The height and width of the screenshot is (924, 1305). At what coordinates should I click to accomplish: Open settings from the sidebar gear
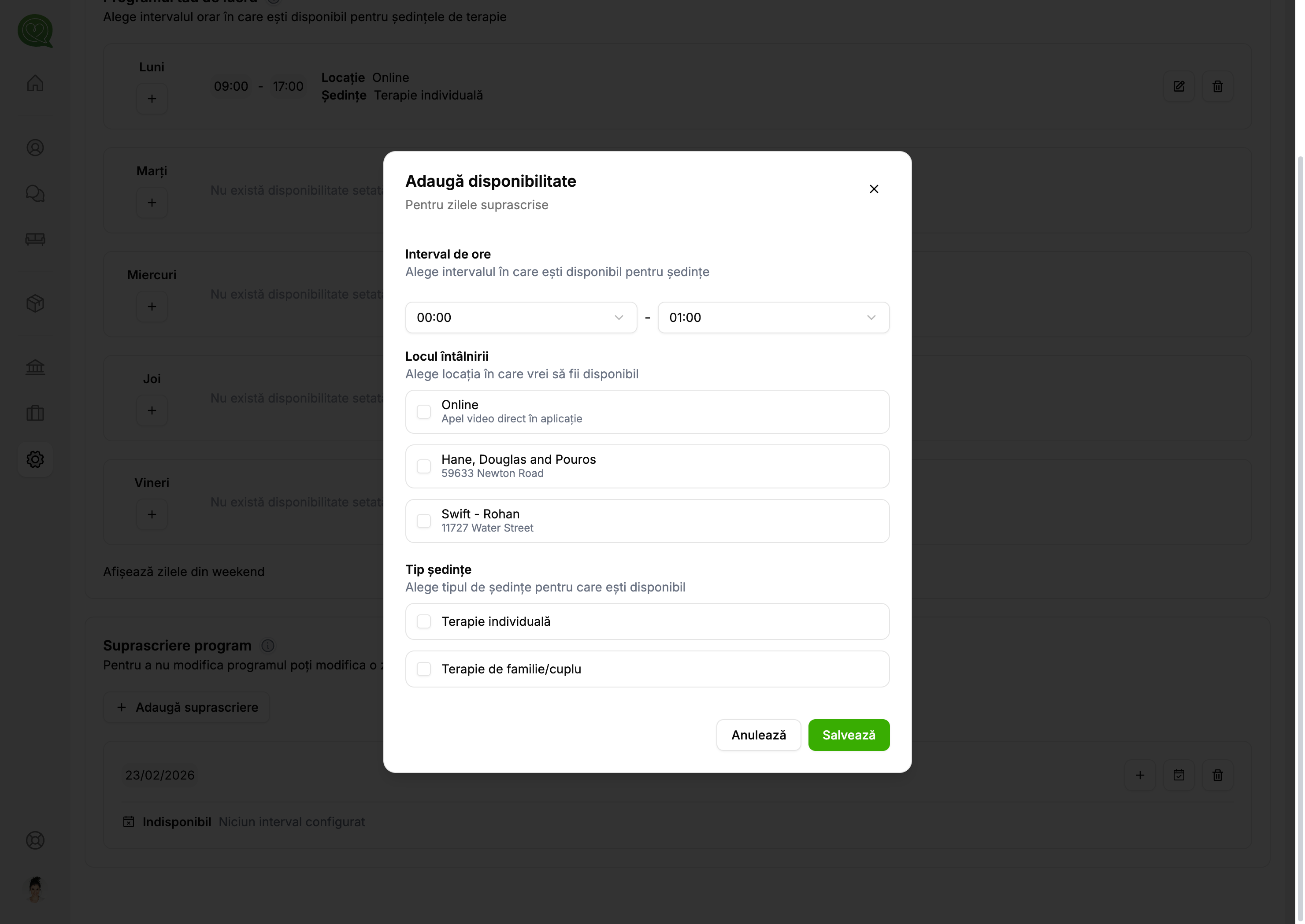click(35, 459)
